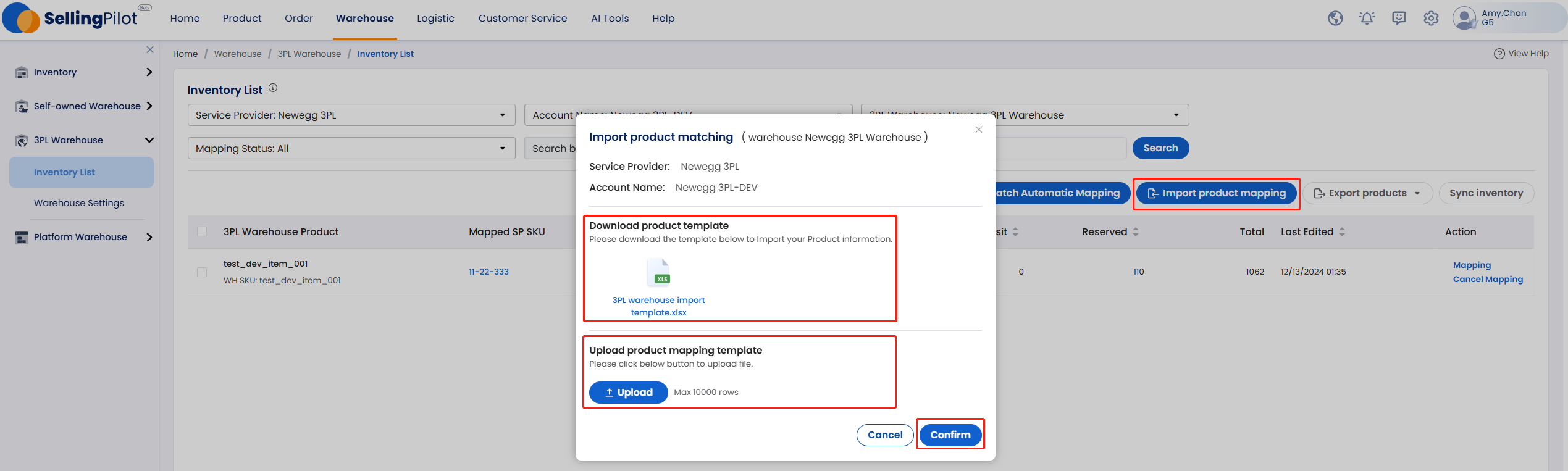Open the Mapping link in Action column

[x=1472, y=265]
